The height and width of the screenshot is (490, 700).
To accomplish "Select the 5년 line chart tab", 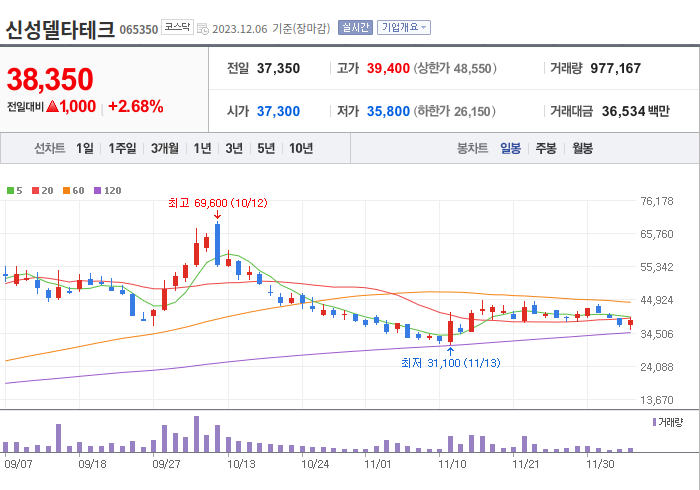I will (266, 148).
